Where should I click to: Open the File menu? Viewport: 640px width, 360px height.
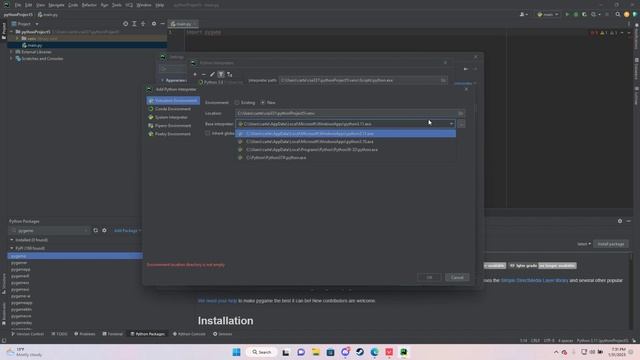point(18,5)
